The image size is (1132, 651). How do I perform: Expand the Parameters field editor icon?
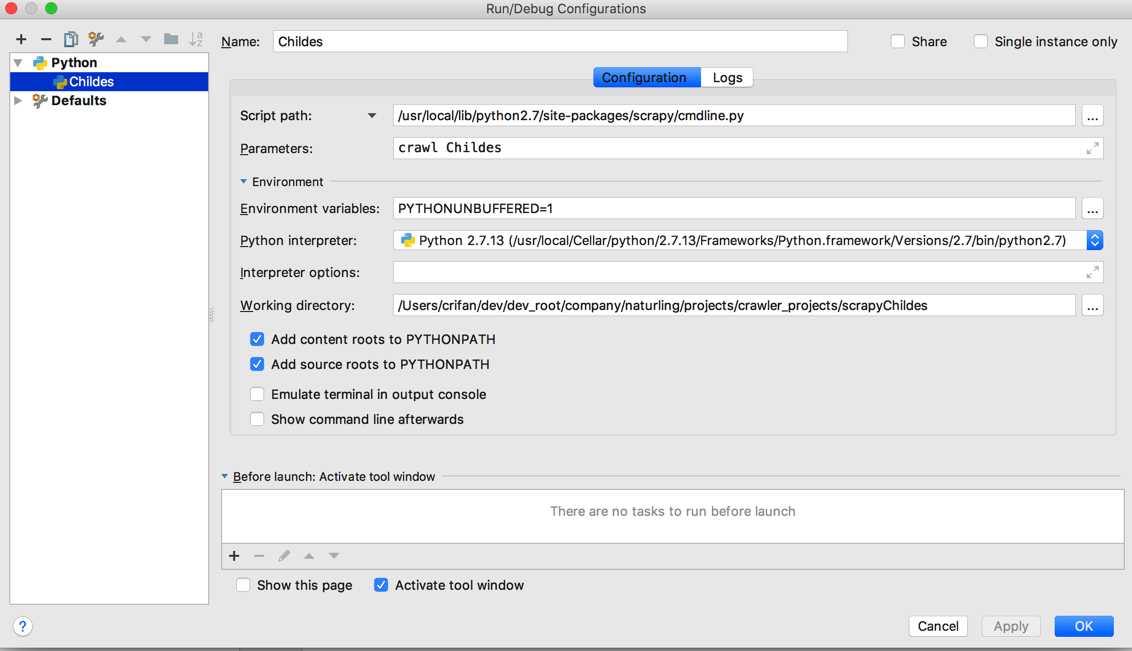point(1092,148)
